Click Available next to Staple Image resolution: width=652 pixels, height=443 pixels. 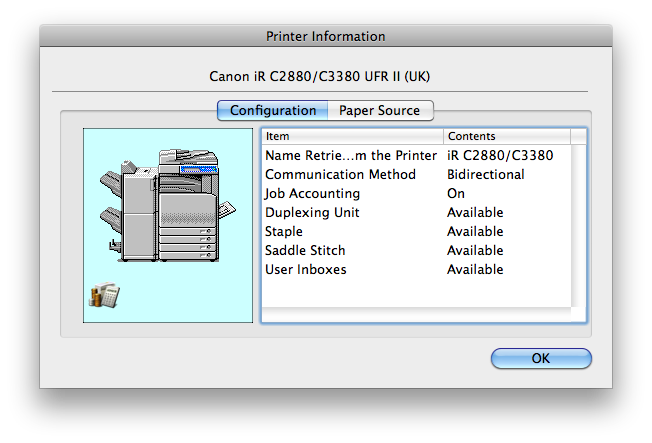point(475,232)
